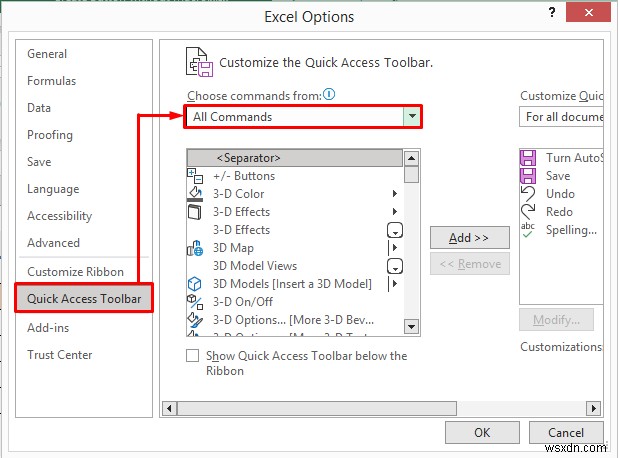Select the Undo entry text in toolbar list
Screen dimensions: 618x458
(x=560, y=194)
